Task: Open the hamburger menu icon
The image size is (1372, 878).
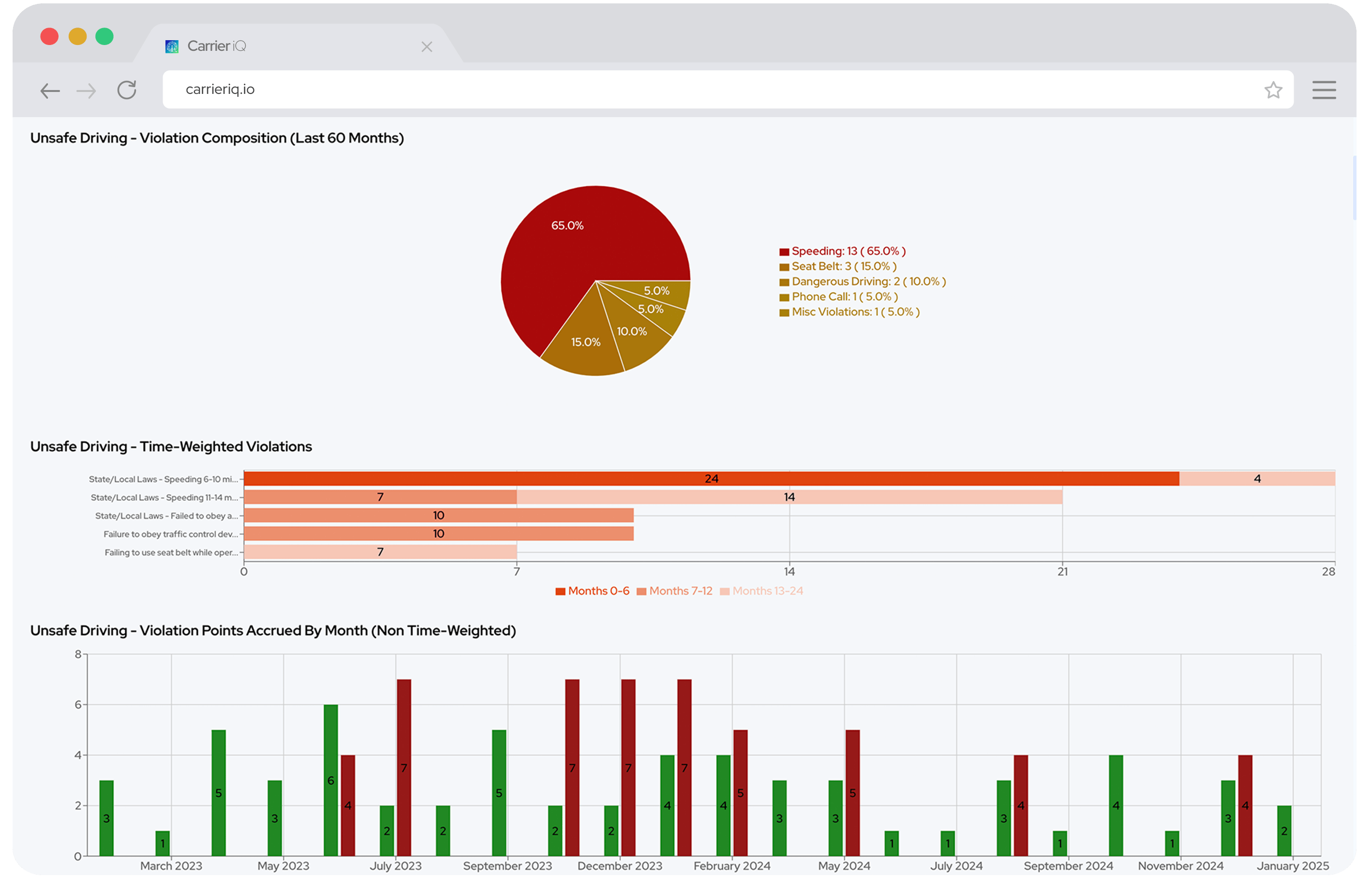Action: tap(1324, 90)
